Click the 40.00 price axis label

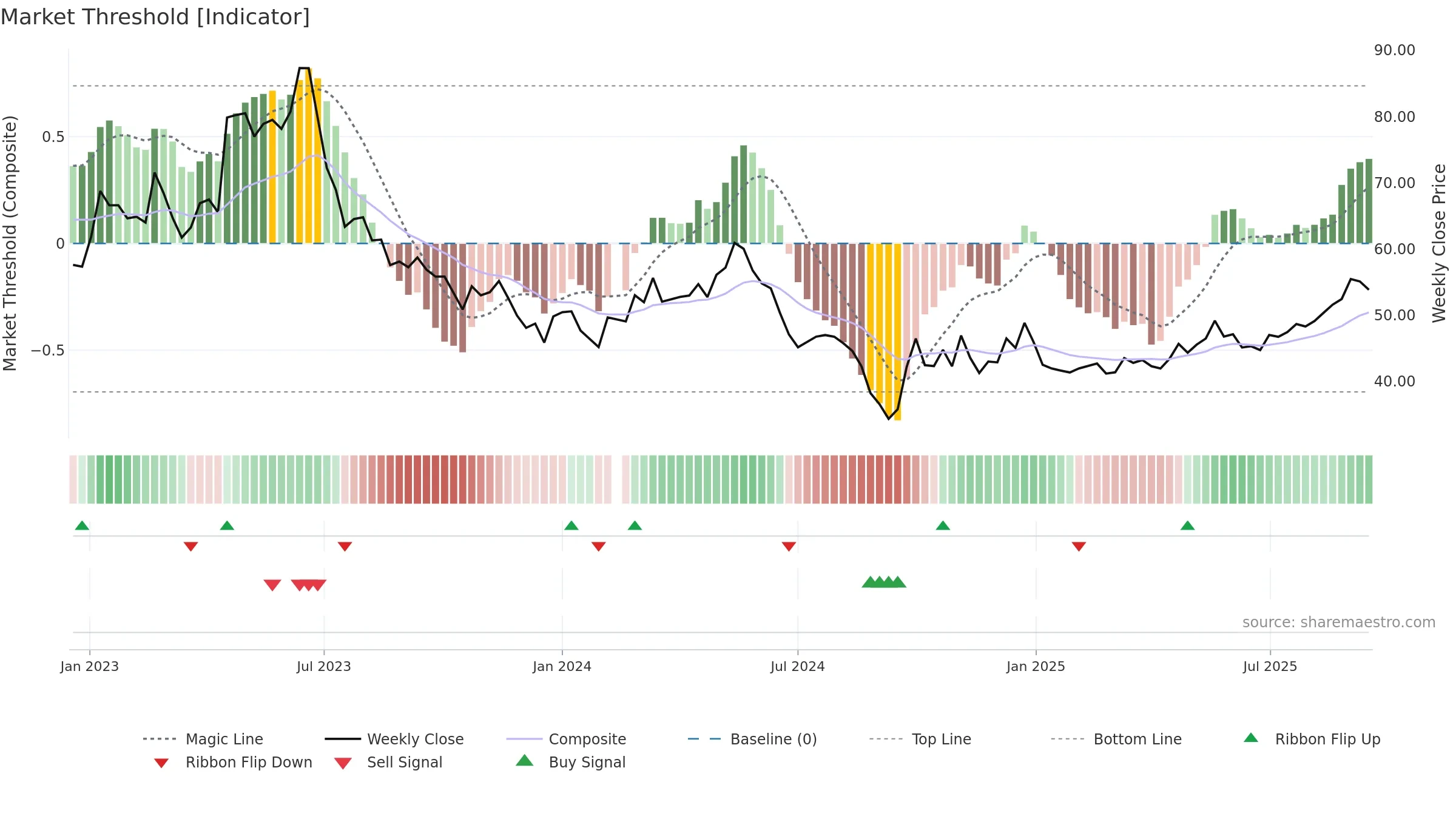coord(1395,381)
